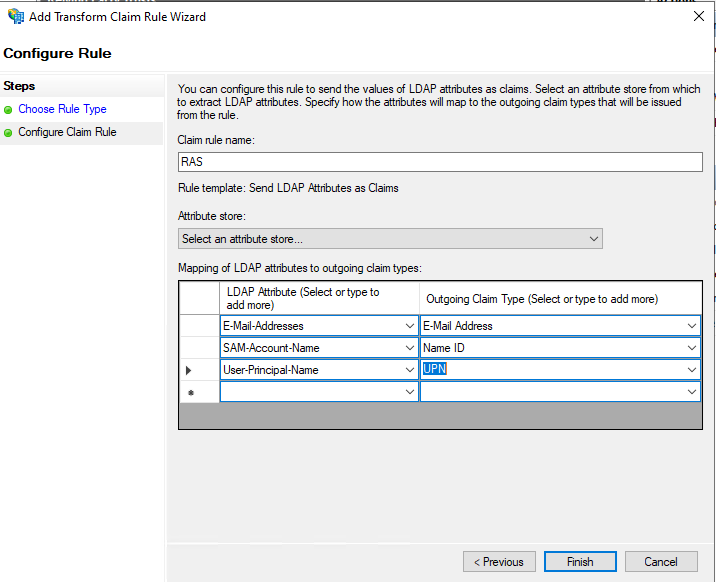Expand E-Mail-Addresses LDAP attribute dropdown
The image size is (716, 582).
(410, 326)
